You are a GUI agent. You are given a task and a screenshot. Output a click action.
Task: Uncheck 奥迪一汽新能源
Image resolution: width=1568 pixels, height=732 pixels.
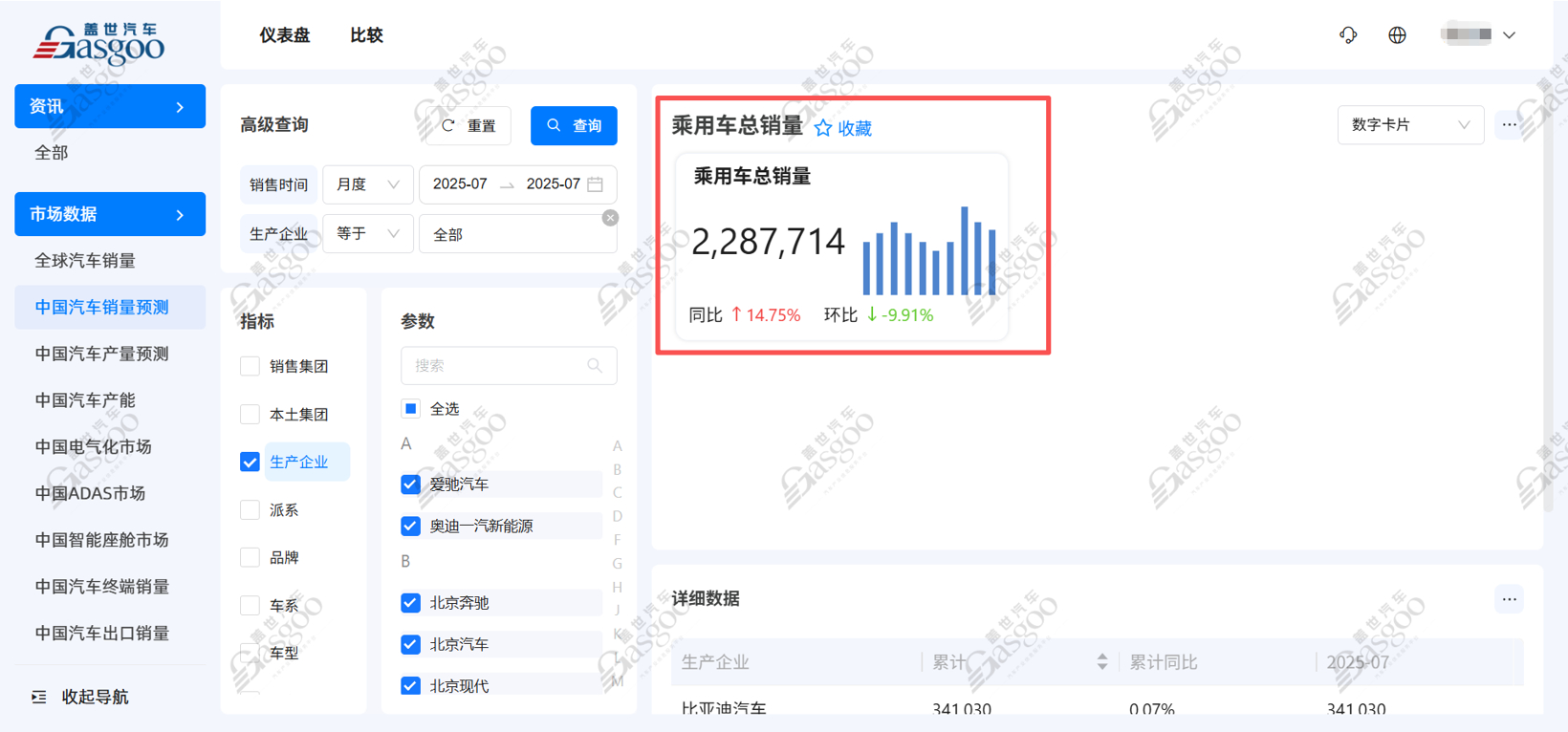pyautogui.click(x=411, y=526)
